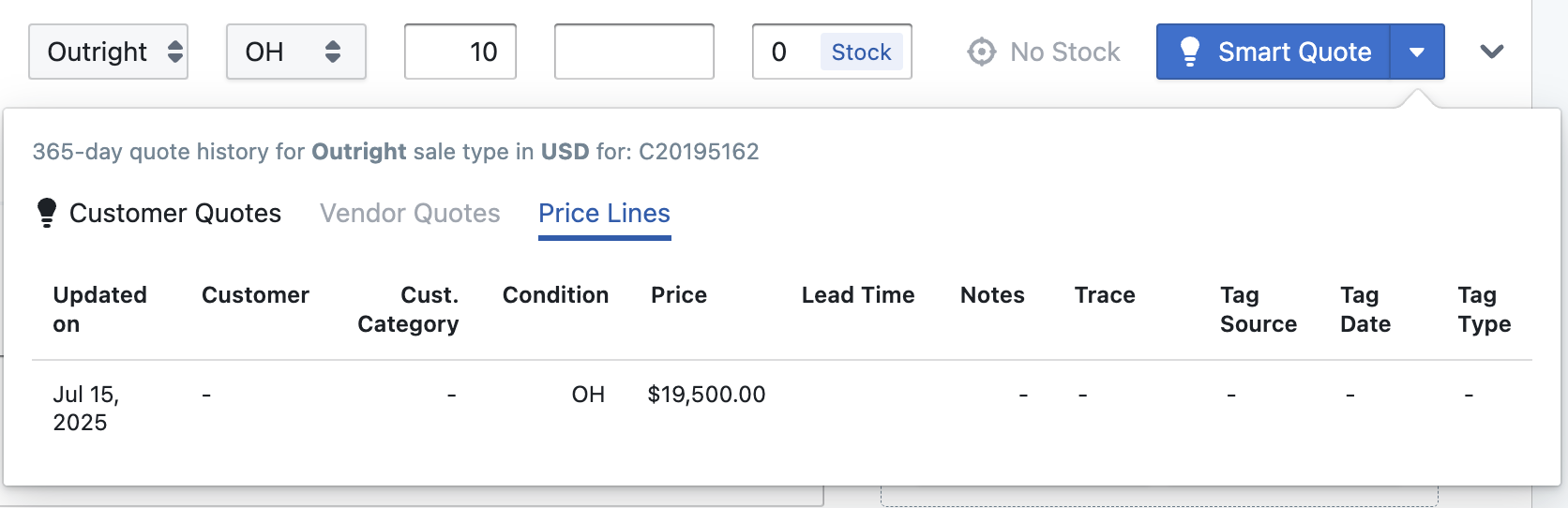Viewport: 1568px width, 508px height.
Task: Click the $19,500.00 price cell
Action: click(x=706, y=395)
